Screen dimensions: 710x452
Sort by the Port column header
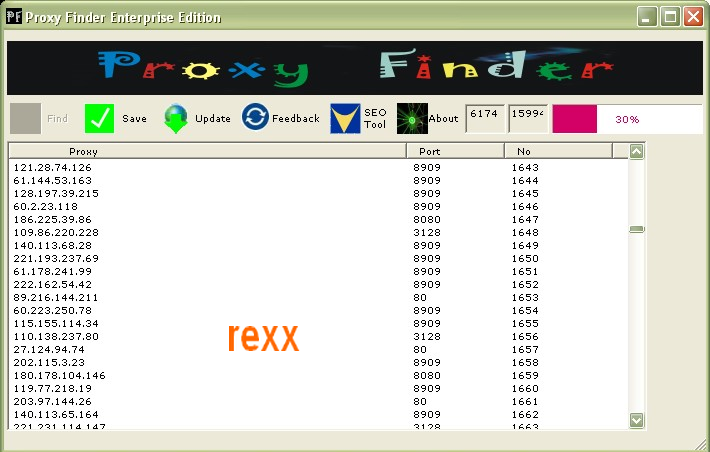click(456, 151)
